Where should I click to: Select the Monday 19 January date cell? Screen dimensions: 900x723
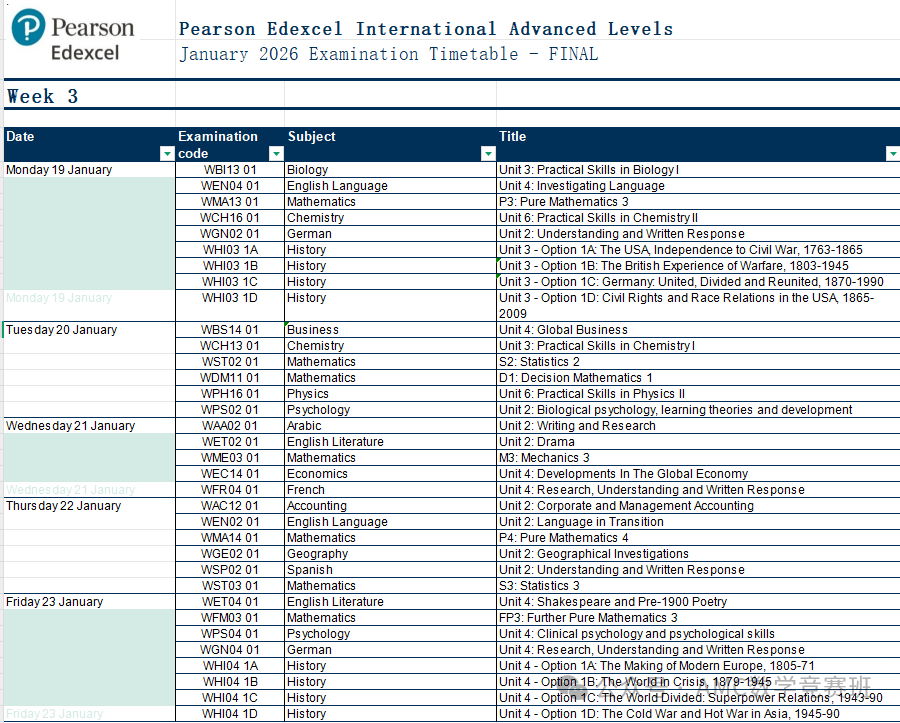click(x=59, y=170)
